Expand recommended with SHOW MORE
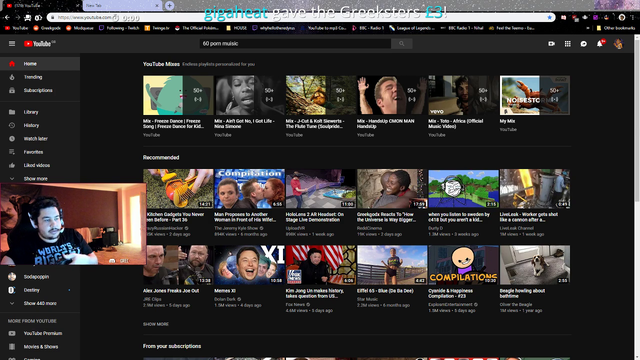The image size is (640, 360). point(156,324)
